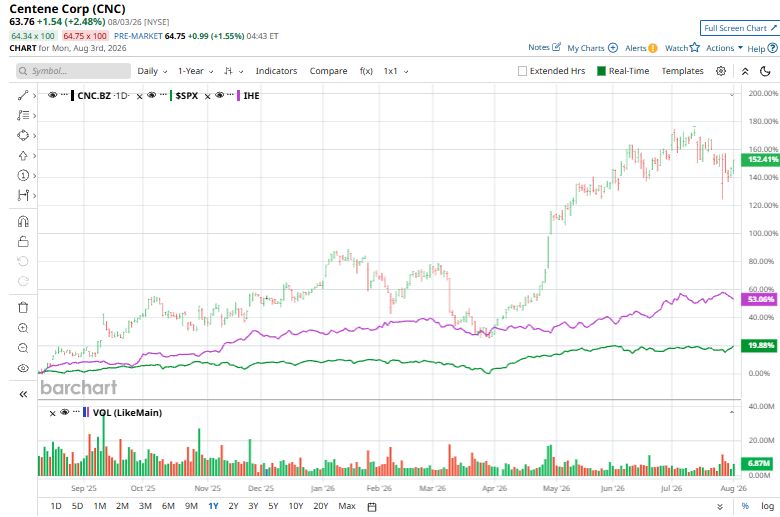The width and height of the screenshot is (780, 517).
Task: Select the arrow marker tool
Action: (23, 156)
